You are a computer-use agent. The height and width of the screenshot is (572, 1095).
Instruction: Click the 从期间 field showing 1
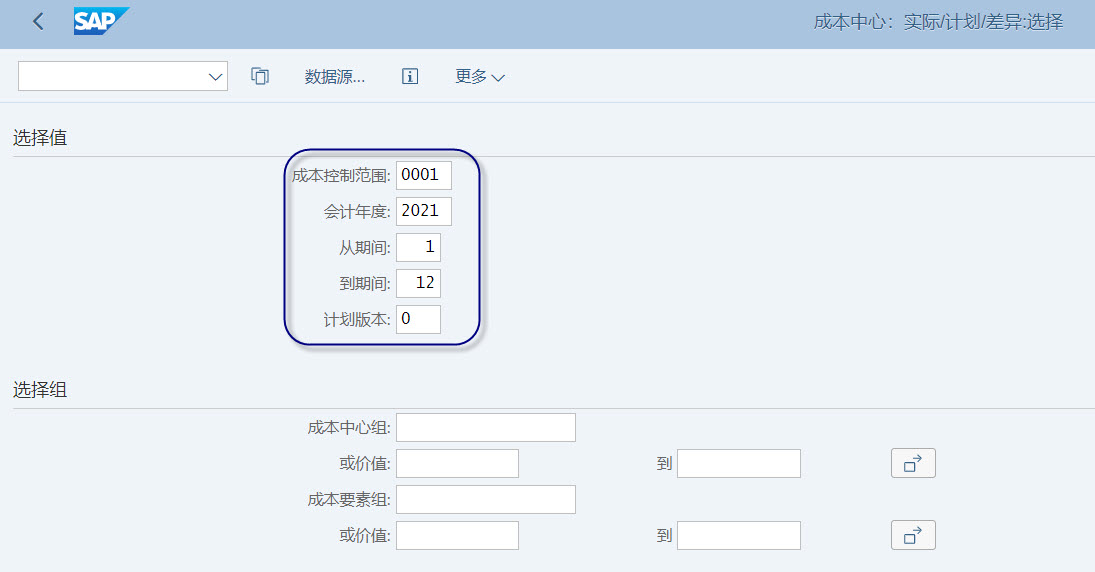(x=418, y=247)
